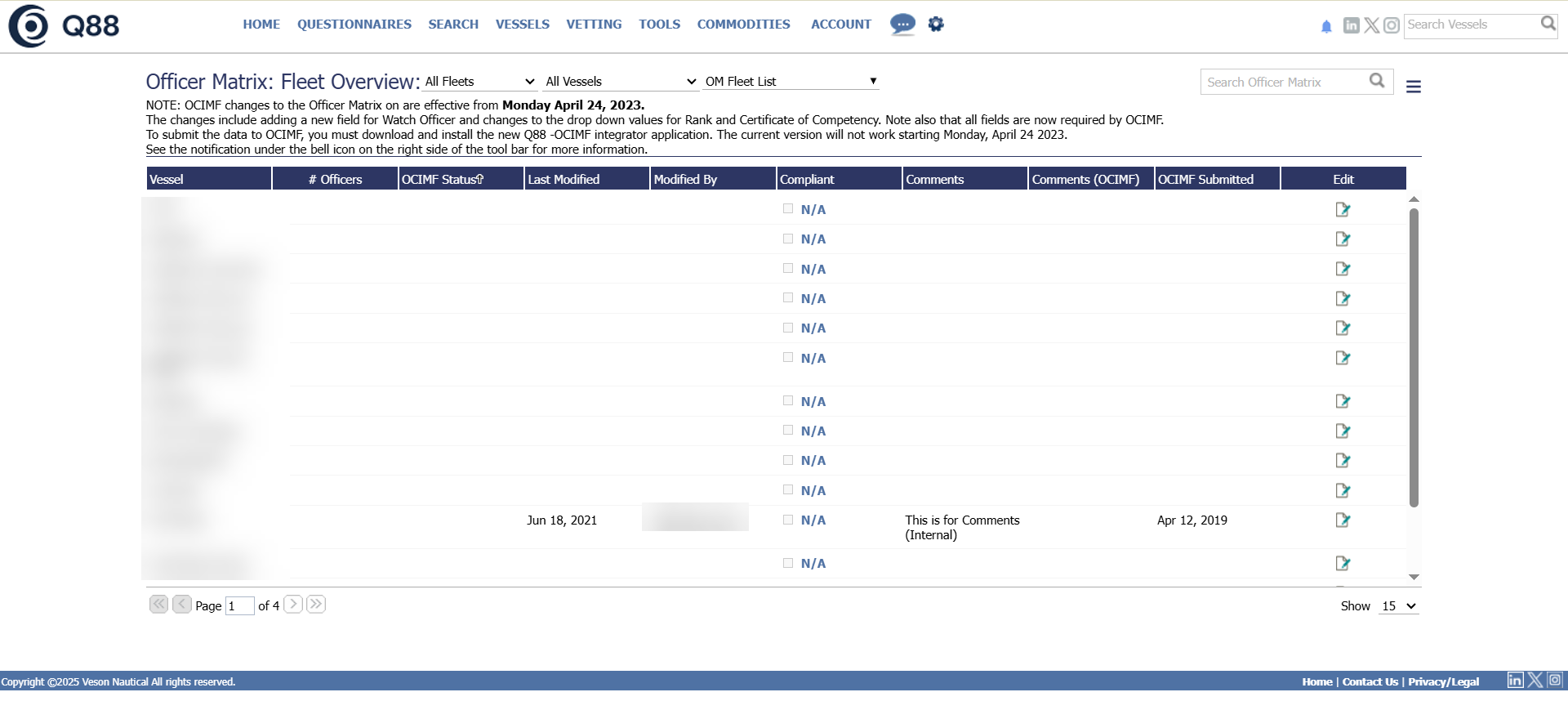Open the settings gear icon
The image size is (1568, 719).
tap(936, 25)
